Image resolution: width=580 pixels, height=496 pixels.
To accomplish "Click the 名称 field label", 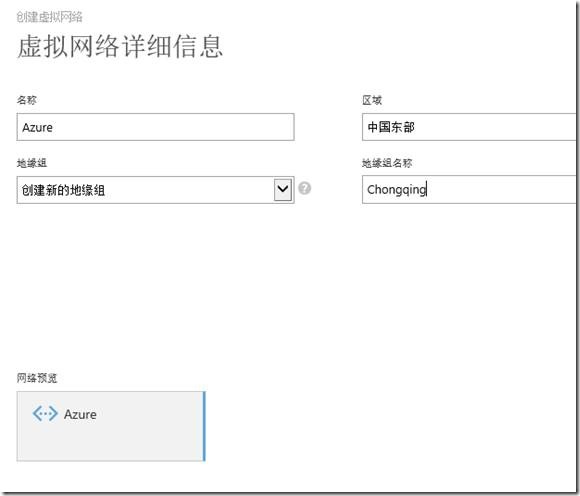I will point(27,100).
